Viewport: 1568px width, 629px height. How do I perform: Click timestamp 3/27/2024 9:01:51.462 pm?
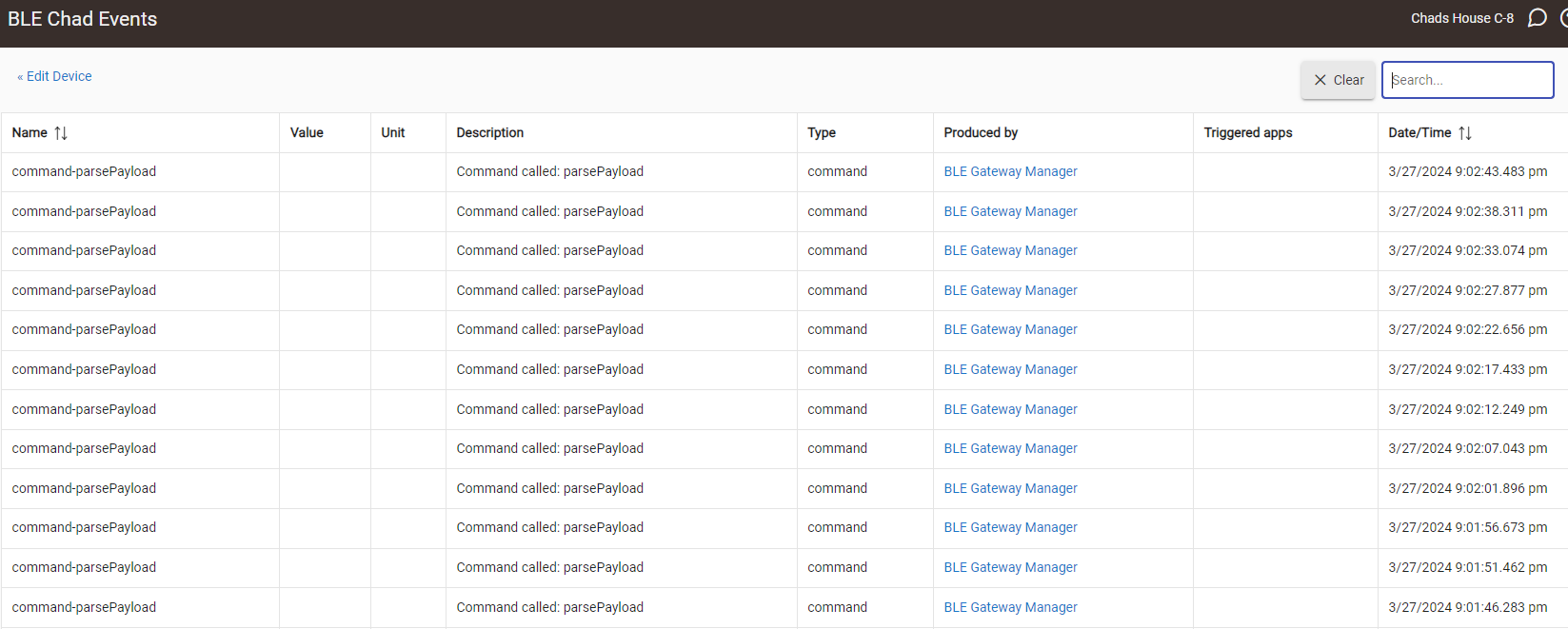(1467, 567)
